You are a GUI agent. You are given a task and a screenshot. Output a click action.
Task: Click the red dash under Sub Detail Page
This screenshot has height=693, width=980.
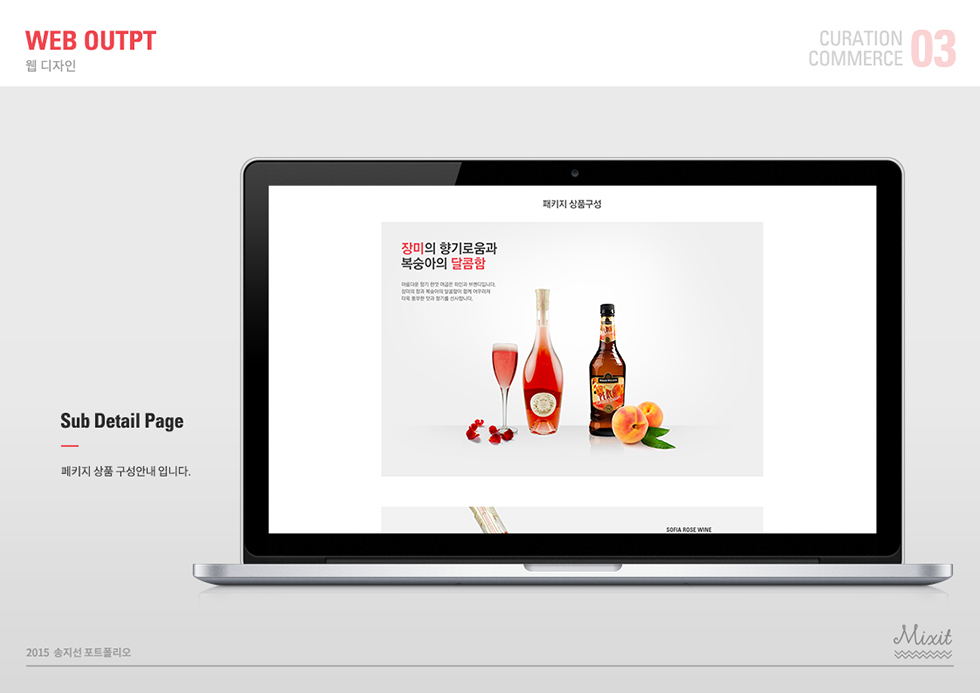[x=69, y=446]
